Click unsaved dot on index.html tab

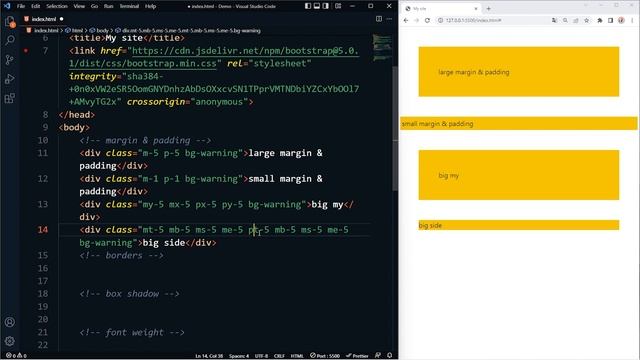(62, 19)
